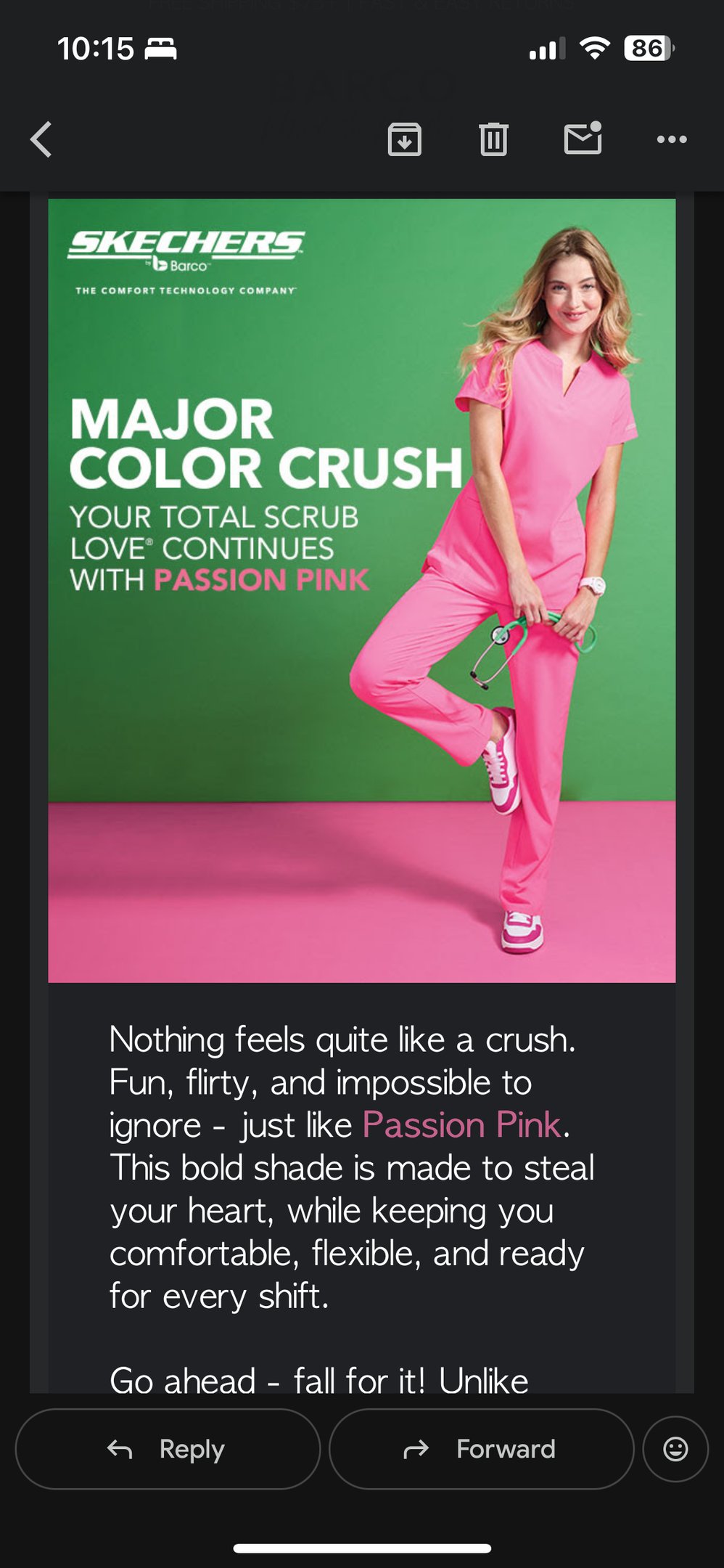Go back using the left chevron
Image resolution: width=724 pixels, height=1568 pixels.
[x=41, y=139]
